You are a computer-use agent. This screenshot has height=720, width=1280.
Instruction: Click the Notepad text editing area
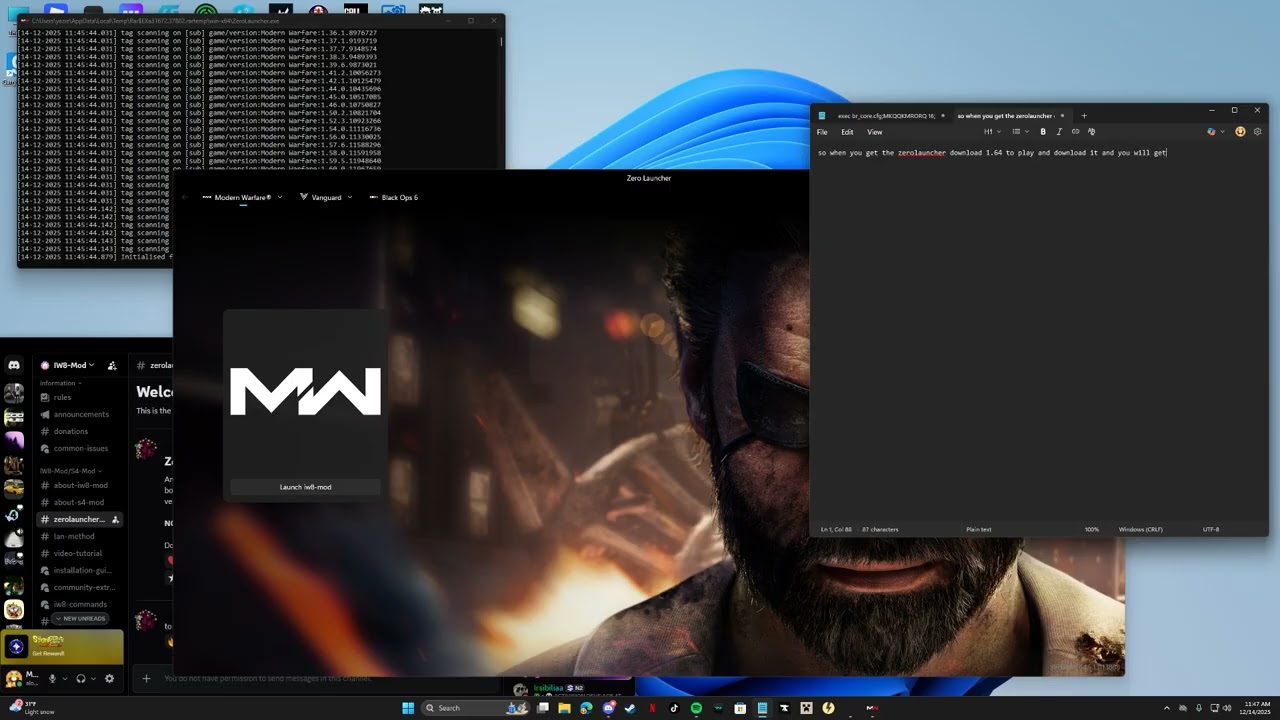coord(1038,335)
